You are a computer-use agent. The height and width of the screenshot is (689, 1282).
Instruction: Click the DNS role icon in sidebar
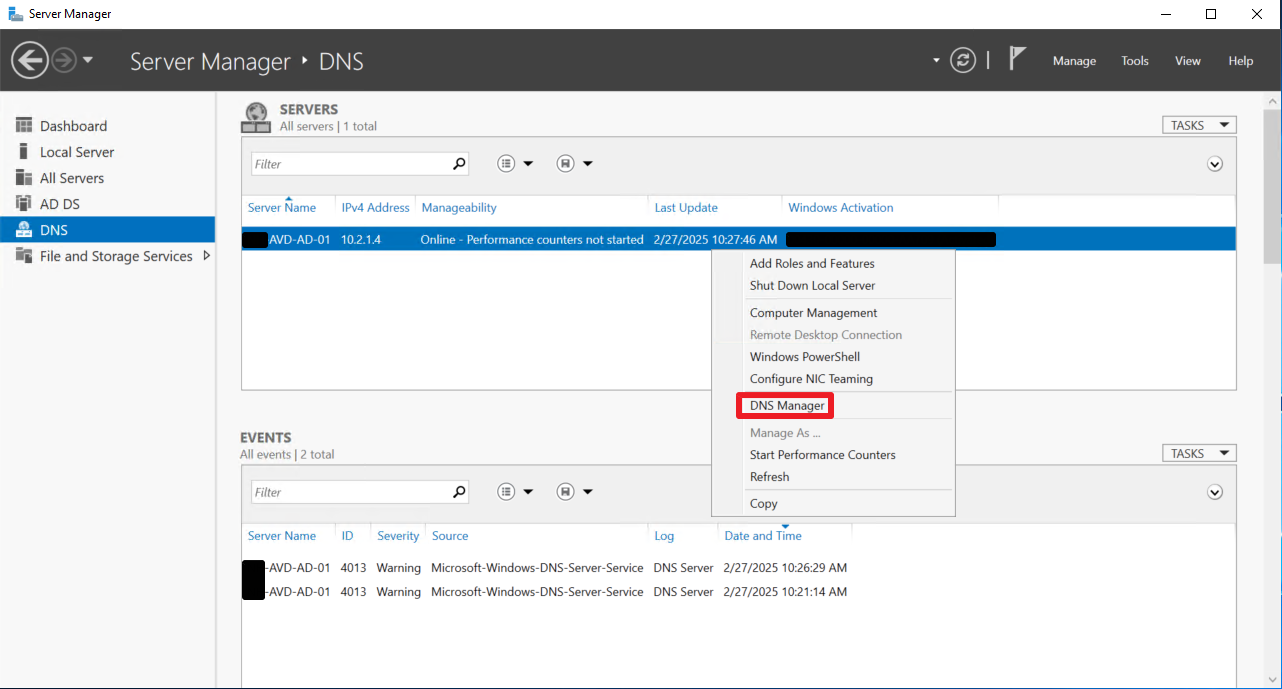[24, 229]
